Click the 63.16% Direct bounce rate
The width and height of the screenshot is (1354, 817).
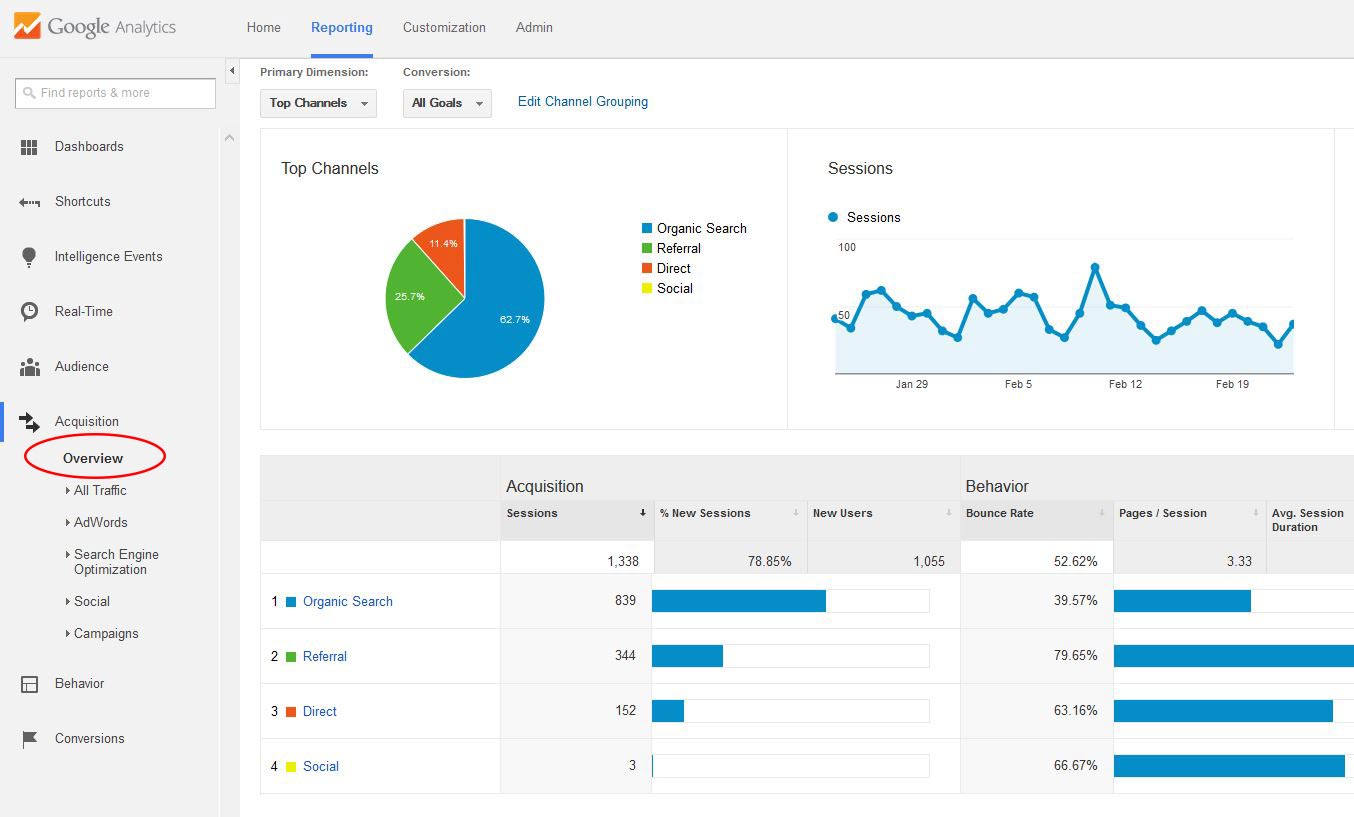click(x=1075, y=711)
